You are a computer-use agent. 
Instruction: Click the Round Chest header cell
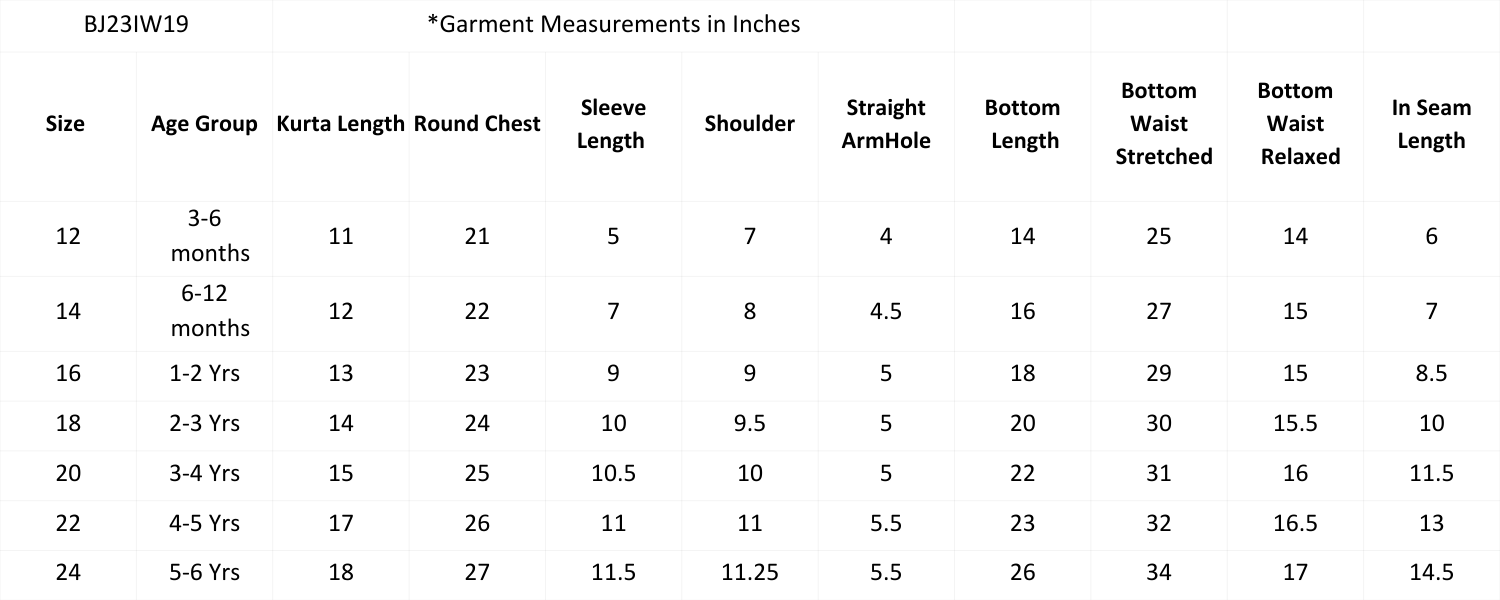477,125
